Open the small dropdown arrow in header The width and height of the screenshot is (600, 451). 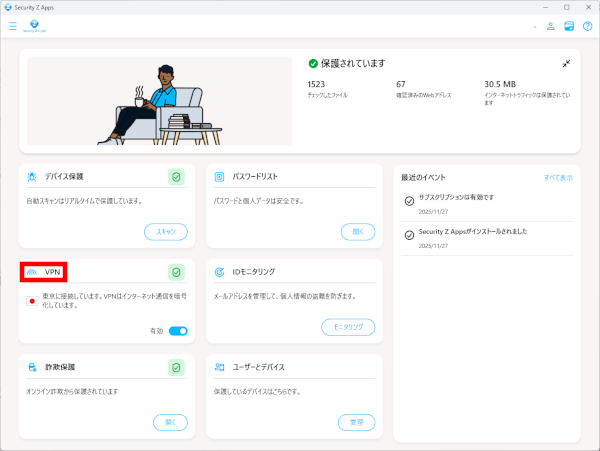tap(534, 27)
